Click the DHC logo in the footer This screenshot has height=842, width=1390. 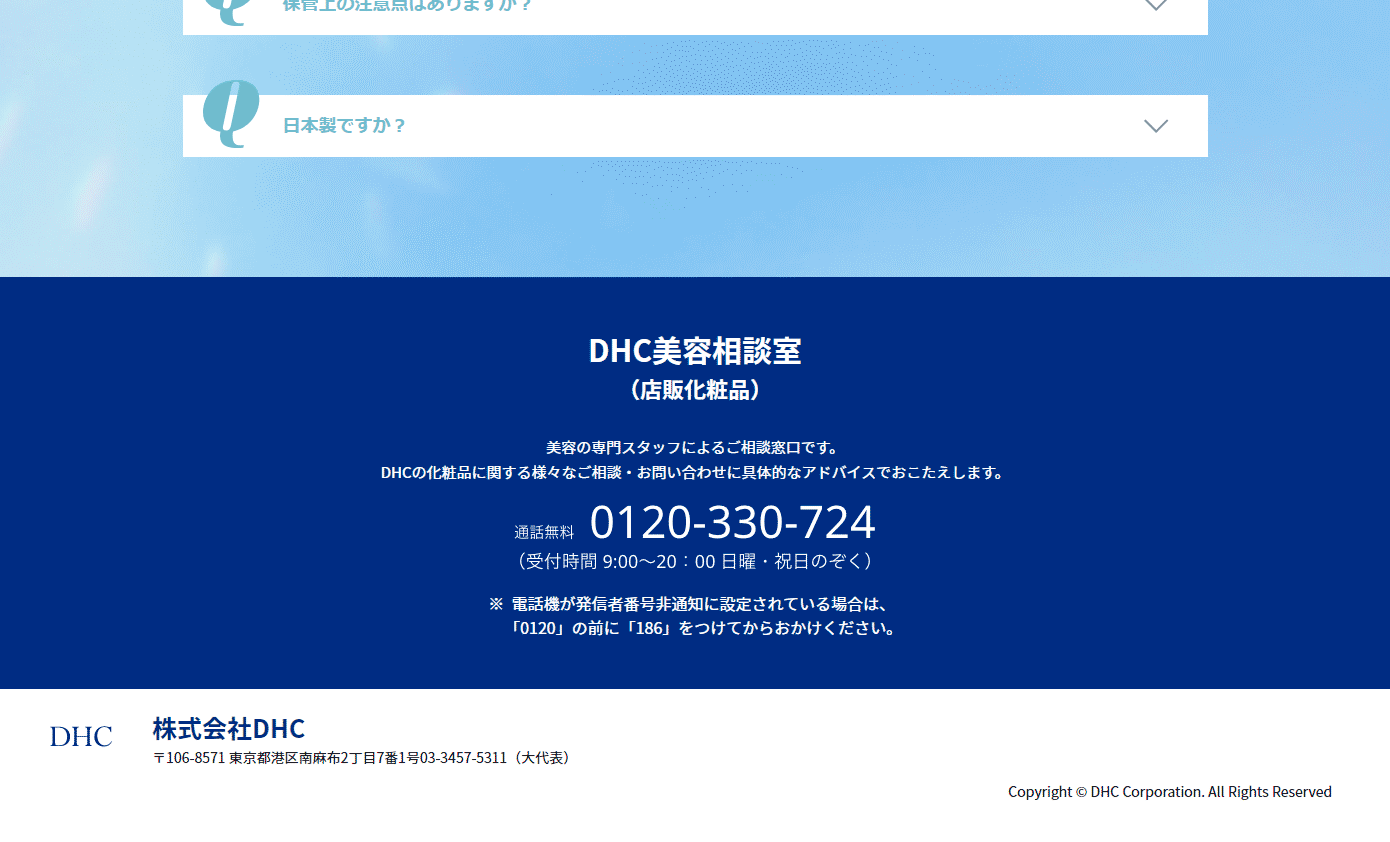(x=81, y=737)
